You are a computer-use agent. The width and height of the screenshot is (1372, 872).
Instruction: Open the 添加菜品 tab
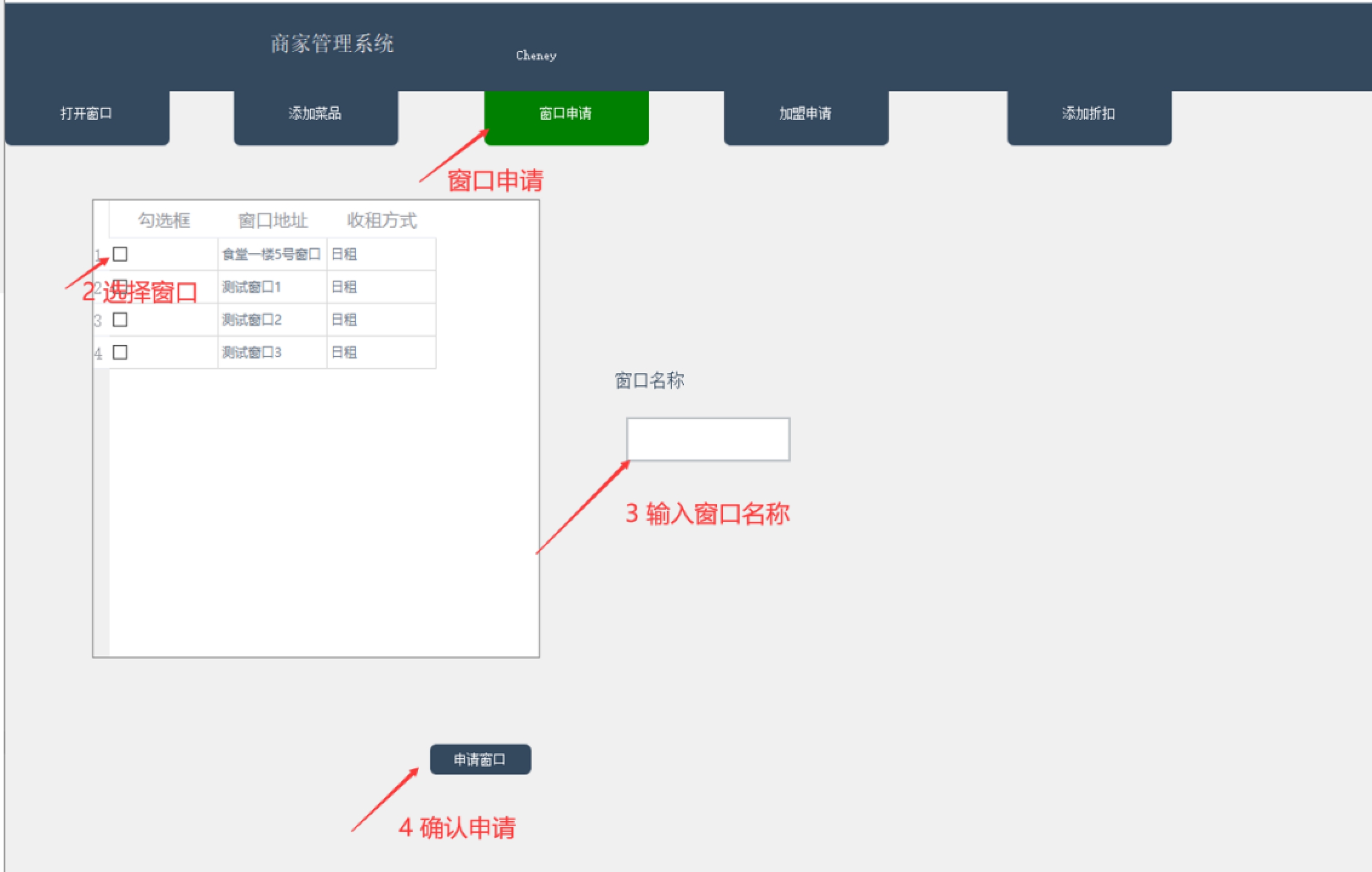coord(315,114)
